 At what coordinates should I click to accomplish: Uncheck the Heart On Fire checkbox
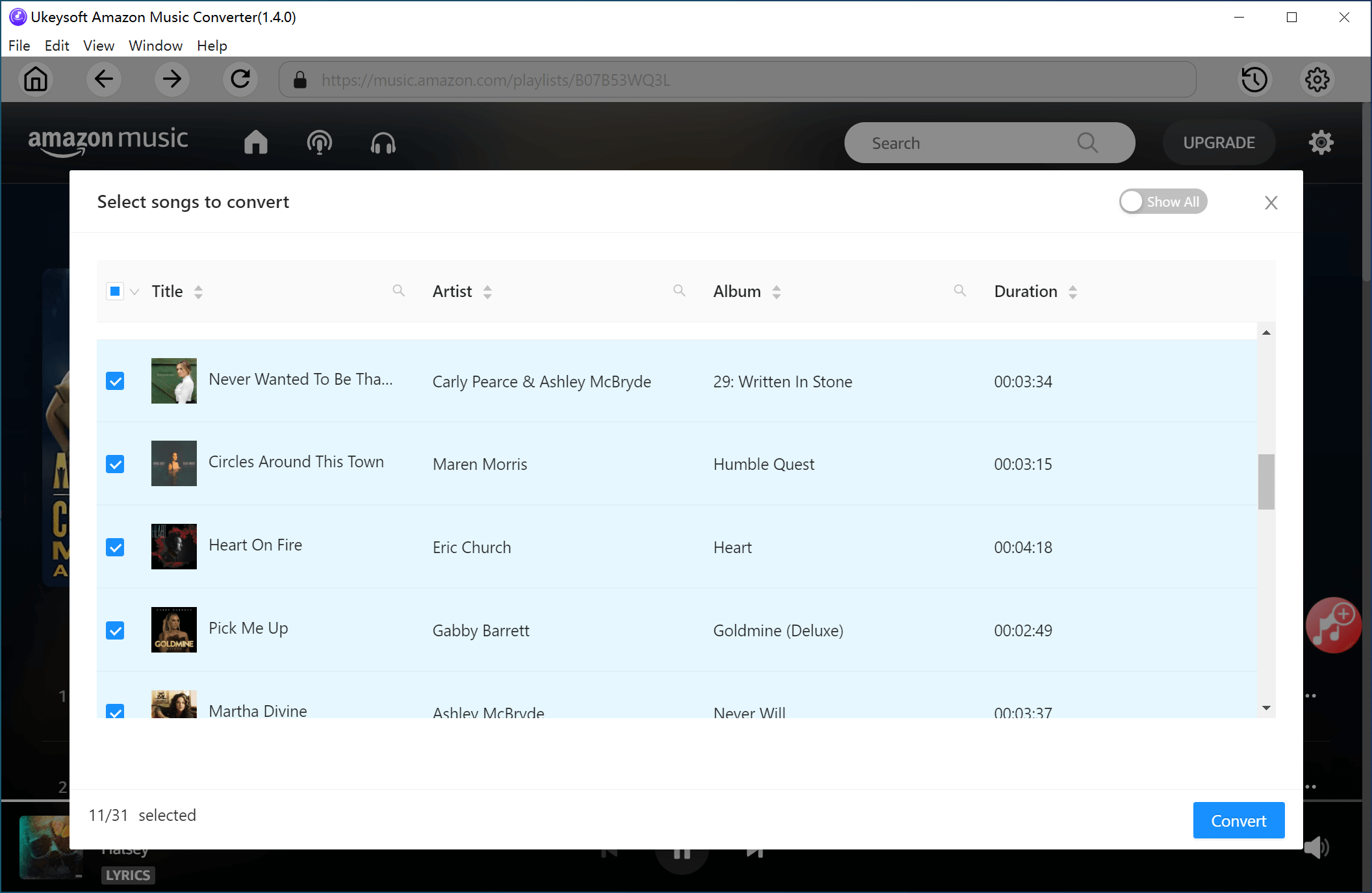(x=116, y=546)
